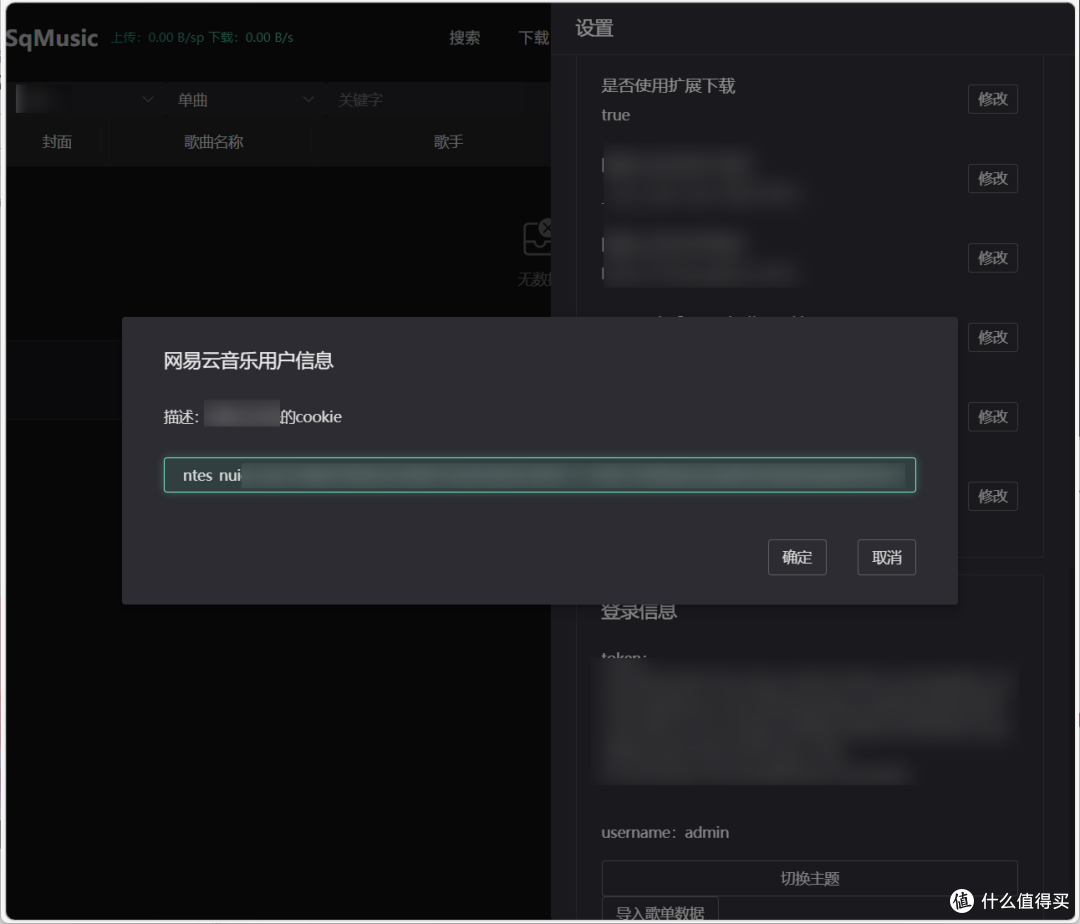
Task: Select the username: admin text
Action: (665, 832)
